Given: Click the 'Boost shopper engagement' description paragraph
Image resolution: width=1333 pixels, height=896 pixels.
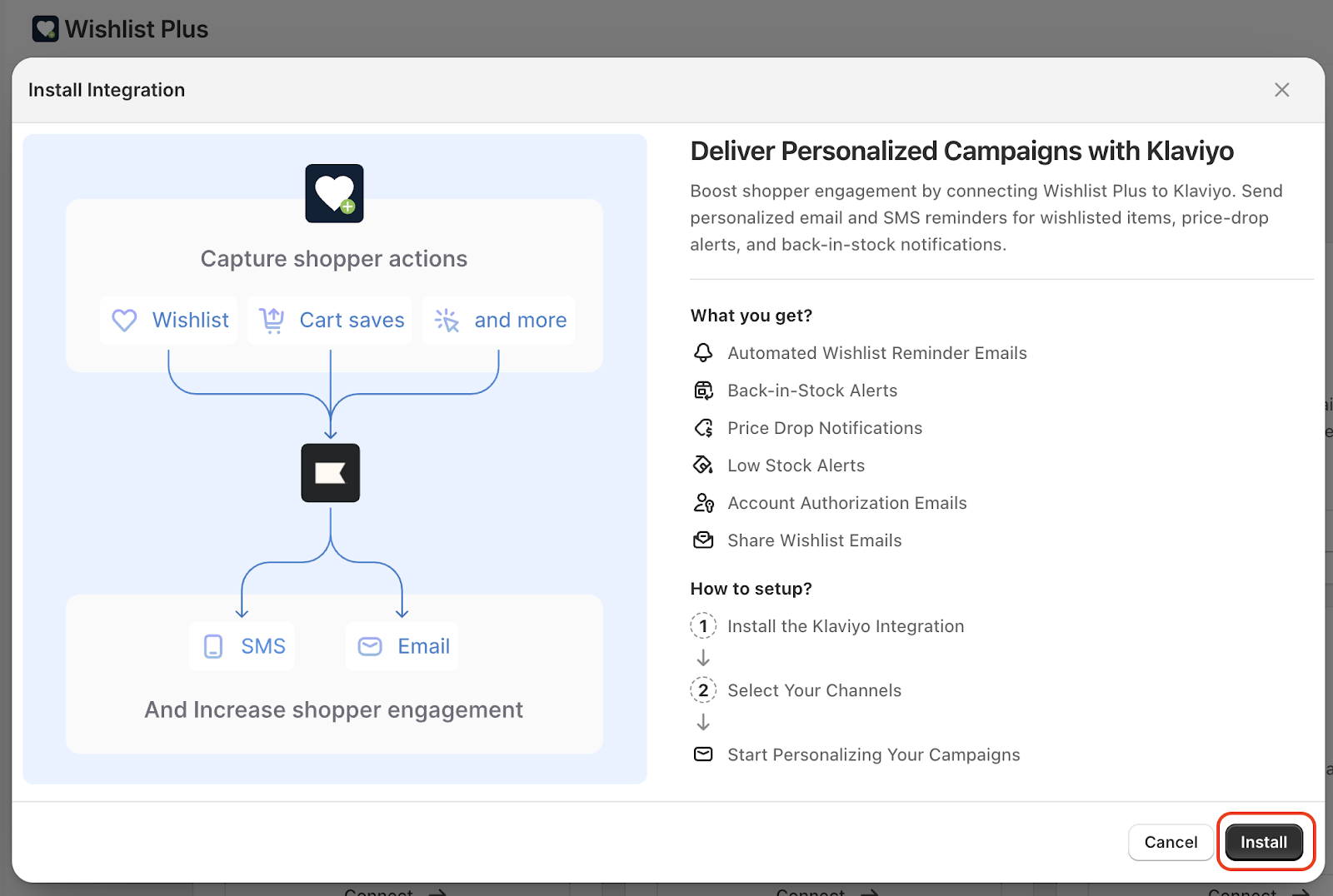Looking at the screenshot, I should [x=986, y=217].
